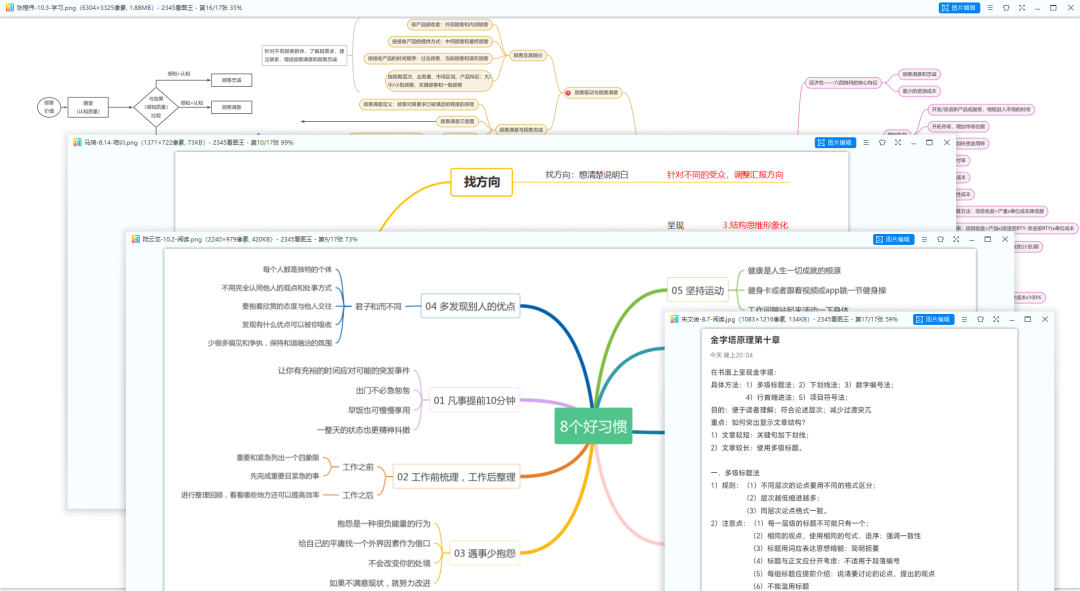1080x591 pixels.
Task: Open 图片编辑 in the topmost 张理伟 window
Action: coord(959,7)
